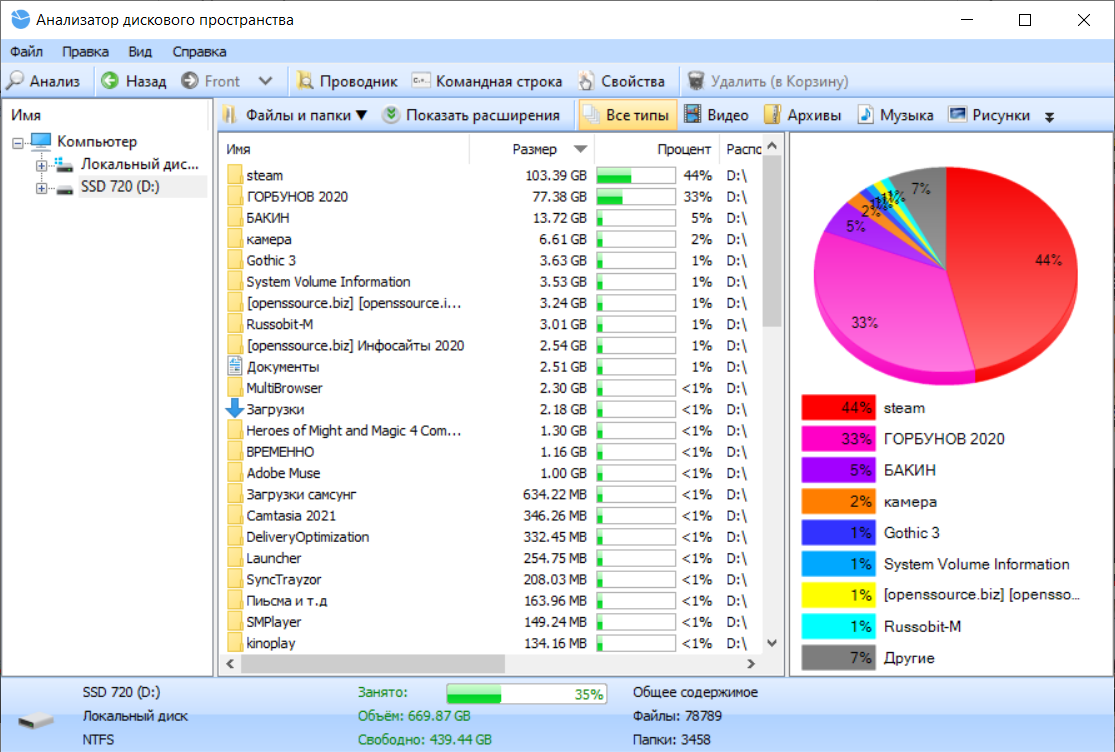Click the Анализ magnifier icon
Screen dimensions: 1115x752
click(x=15, y=81)
